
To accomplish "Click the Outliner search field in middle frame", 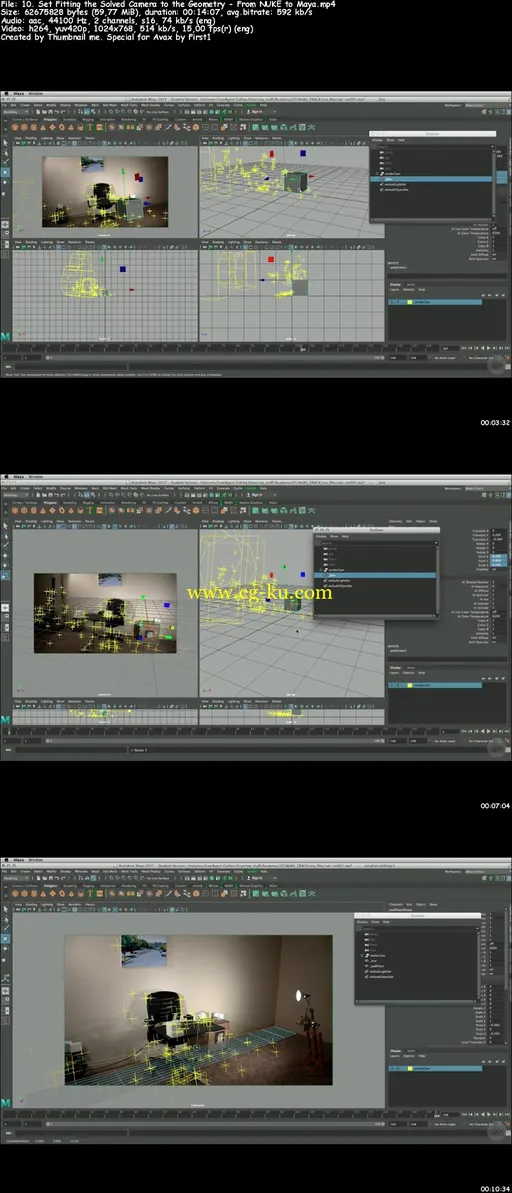I will (379, 542).
